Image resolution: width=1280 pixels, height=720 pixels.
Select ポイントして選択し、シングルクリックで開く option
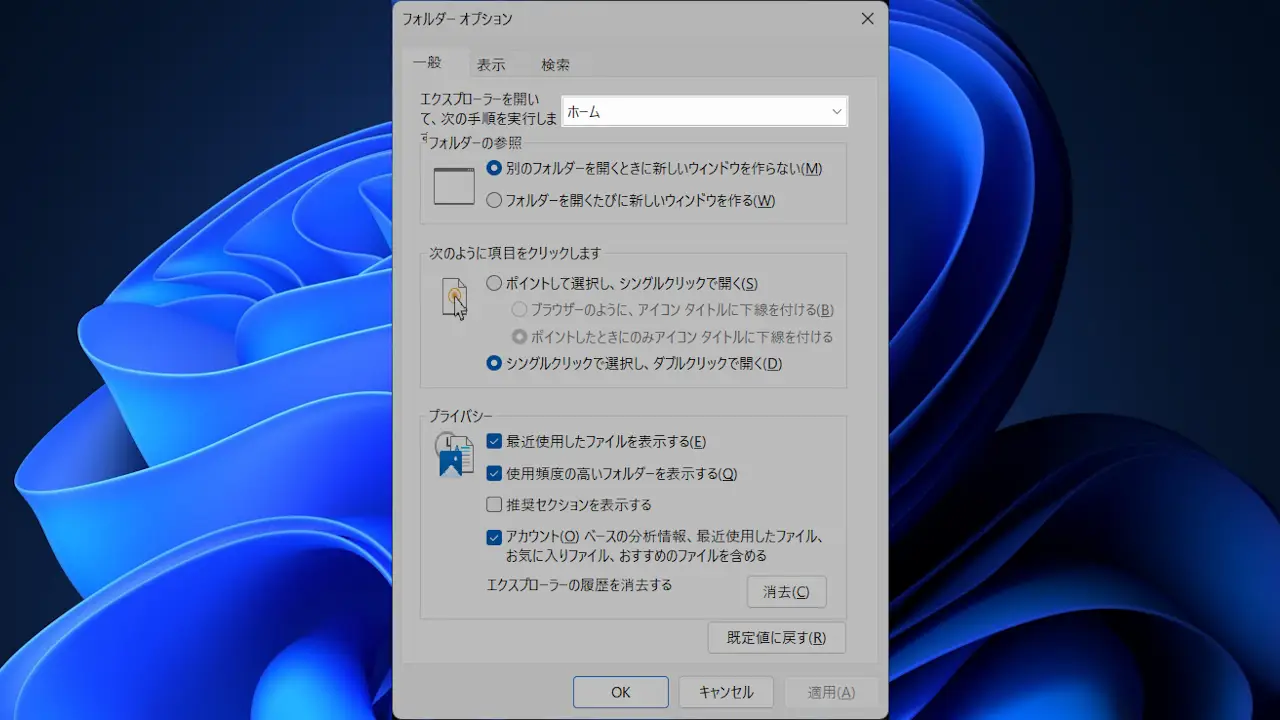(x=494, y=284)
